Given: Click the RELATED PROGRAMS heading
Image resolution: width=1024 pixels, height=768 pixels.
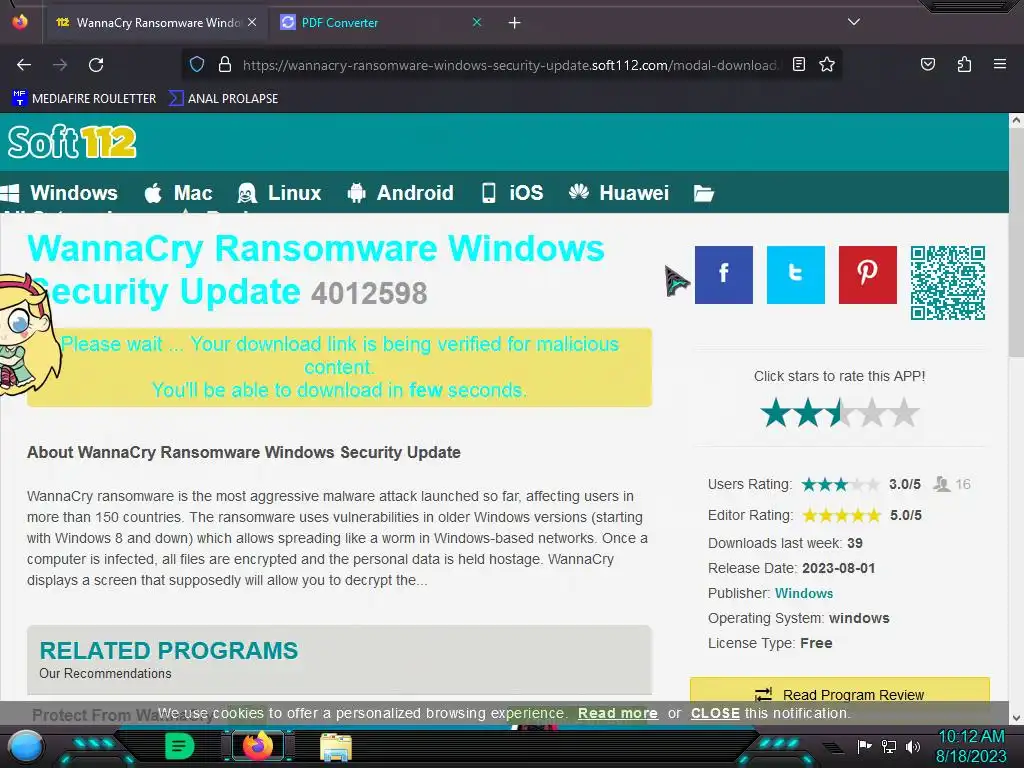Looking at the screenshot, I should pyautogui.click(x=168, y=650).
